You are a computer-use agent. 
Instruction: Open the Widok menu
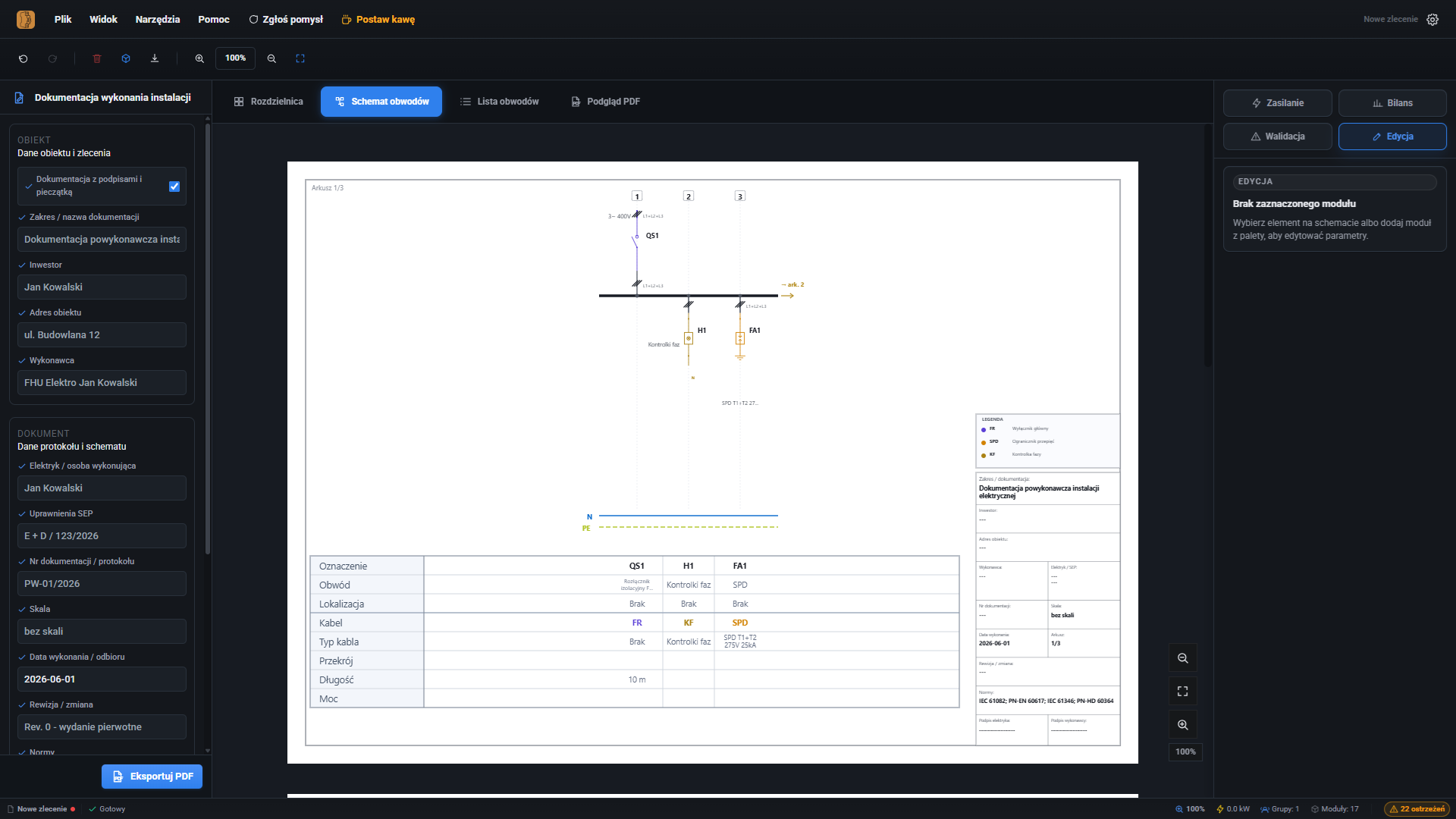coord(103,20)
